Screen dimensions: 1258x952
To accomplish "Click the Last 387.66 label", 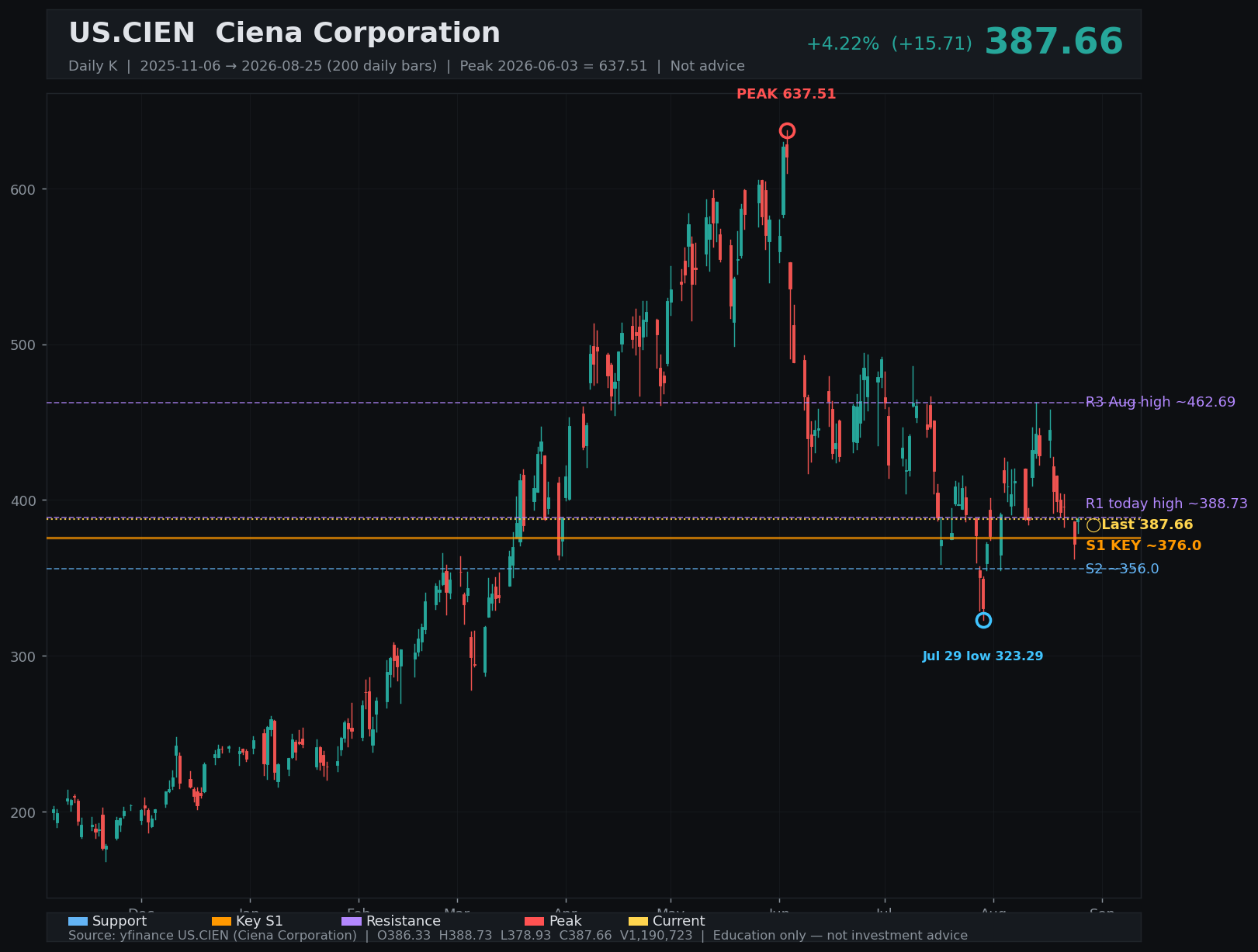I will coord(1147,525).
